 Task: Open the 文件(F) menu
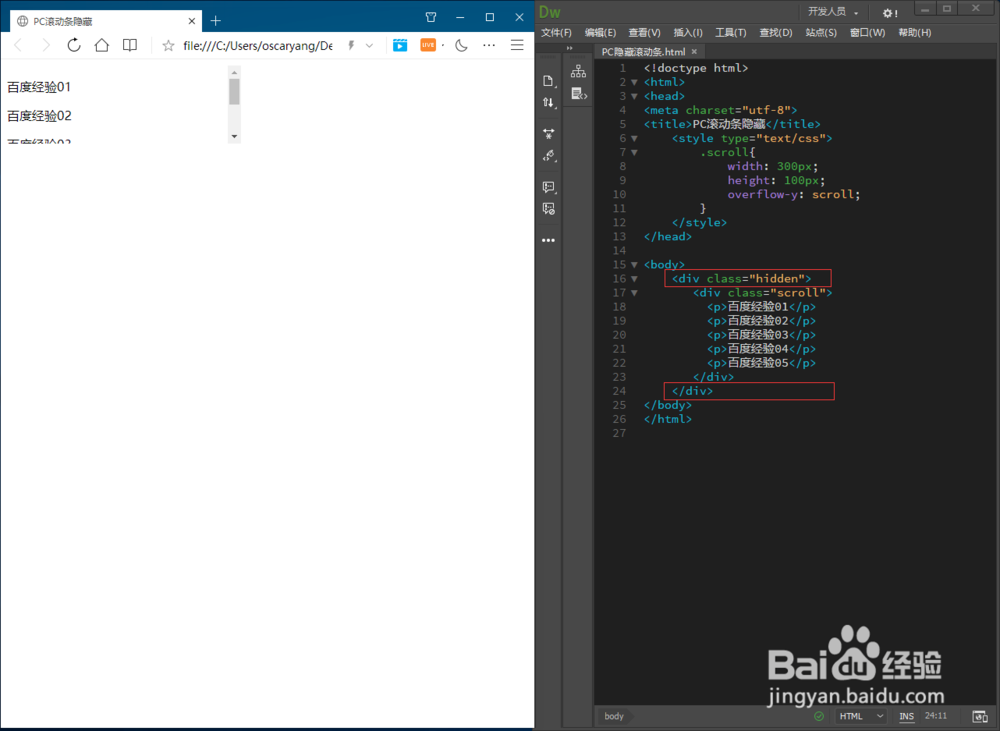556,33
